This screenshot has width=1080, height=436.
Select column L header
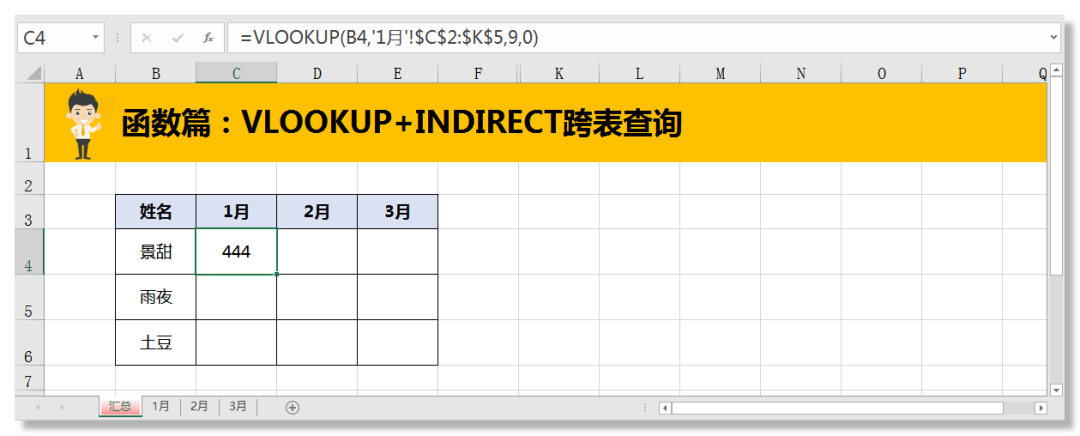[639, 74]
